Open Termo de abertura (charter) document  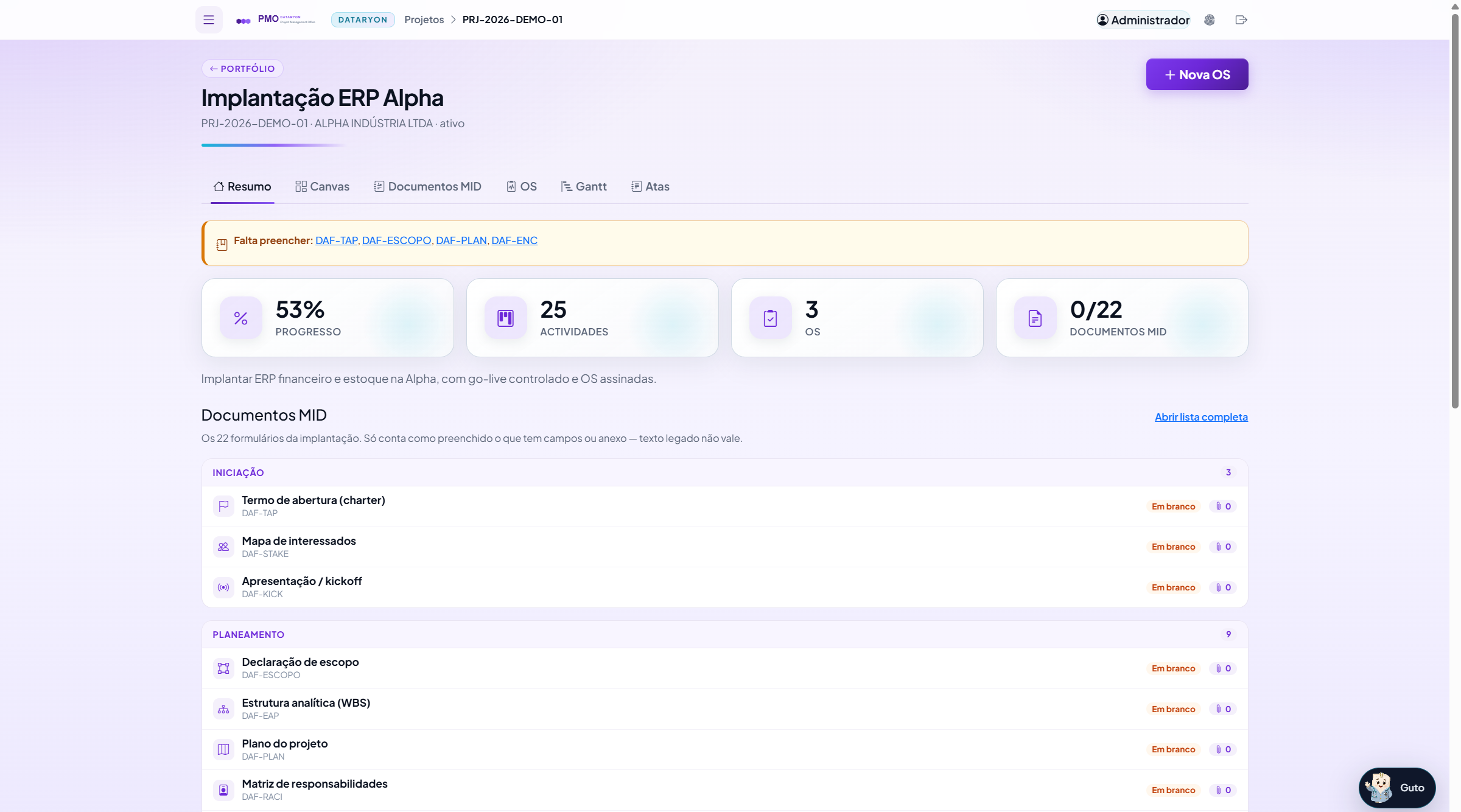click(x=724, y=506)
